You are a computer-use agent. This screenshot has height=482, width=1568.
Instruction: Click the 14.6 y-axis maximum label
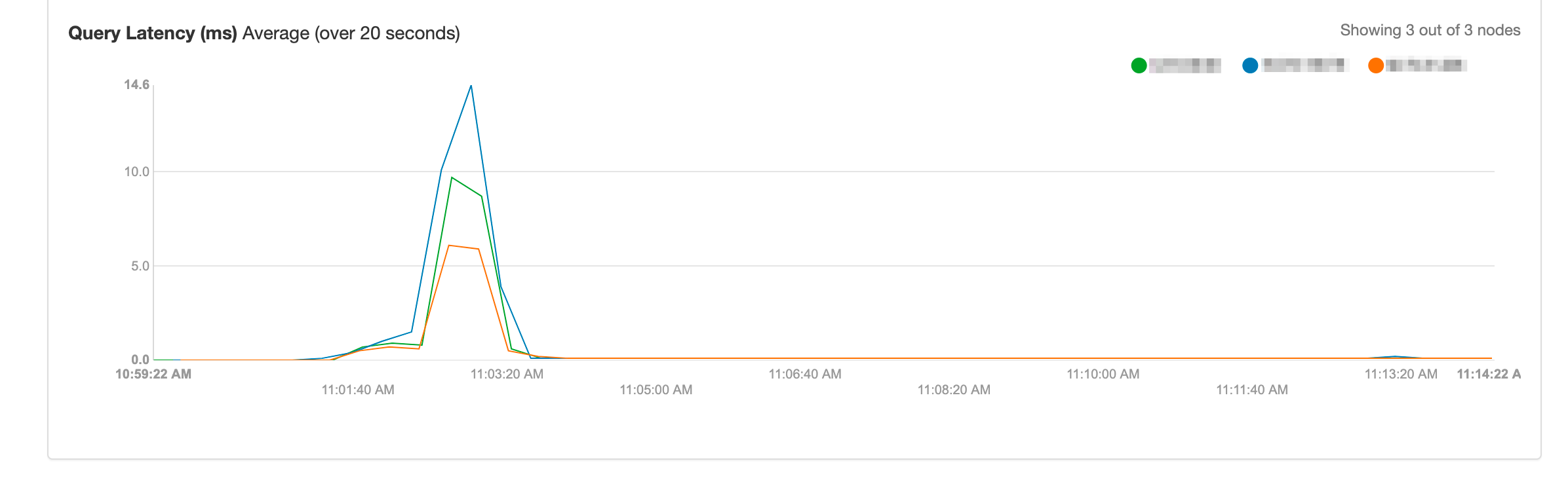[x=137, y=84]
